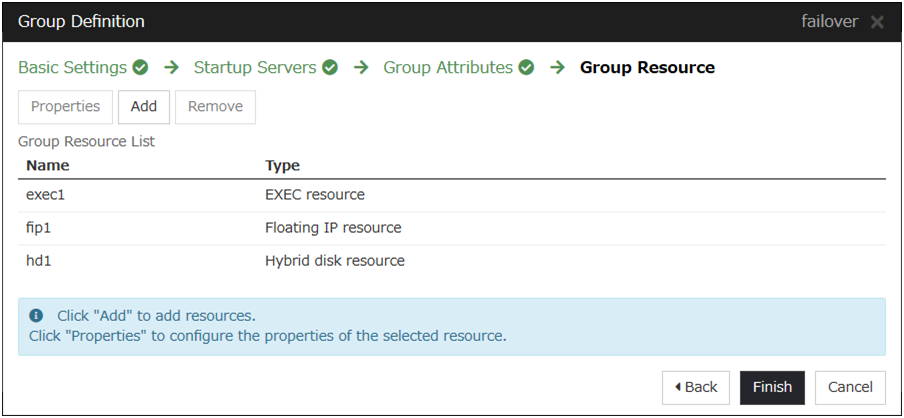Viewport: 904px width, 418px height.
Task: Cancel the group definition wizard
Action: pos(850,387)
